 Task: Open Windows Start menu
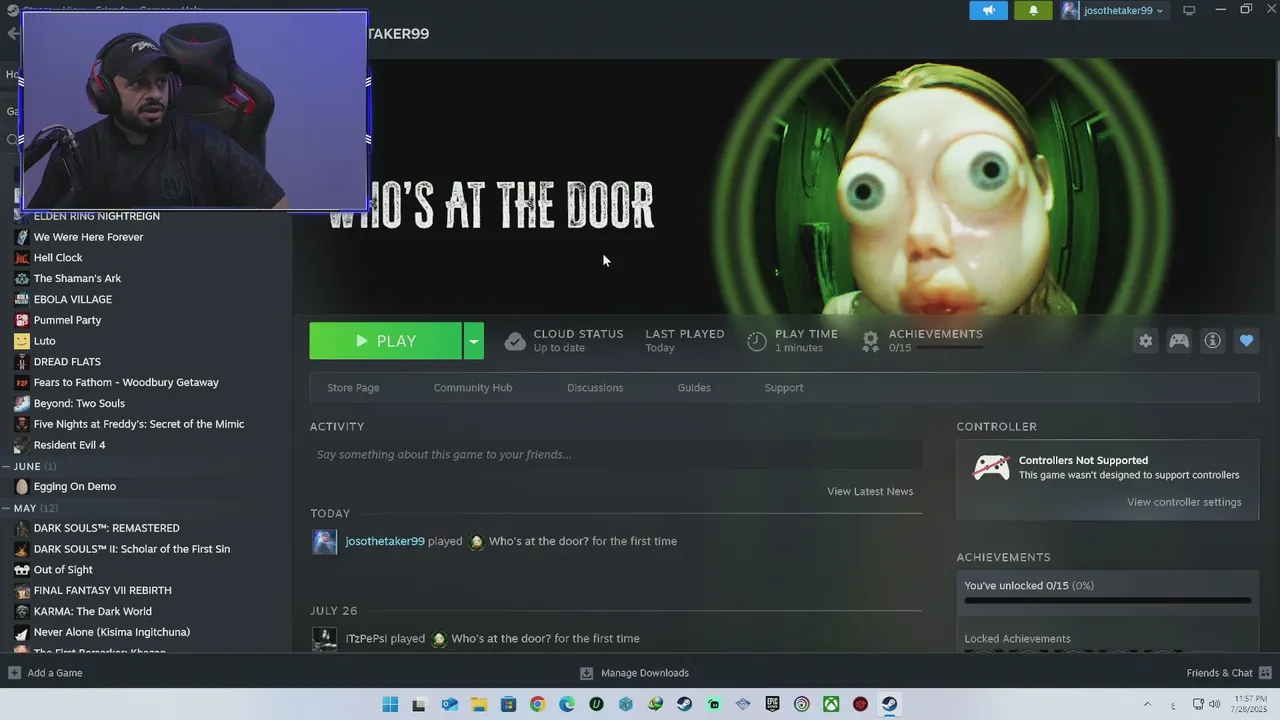click(390, 704)
